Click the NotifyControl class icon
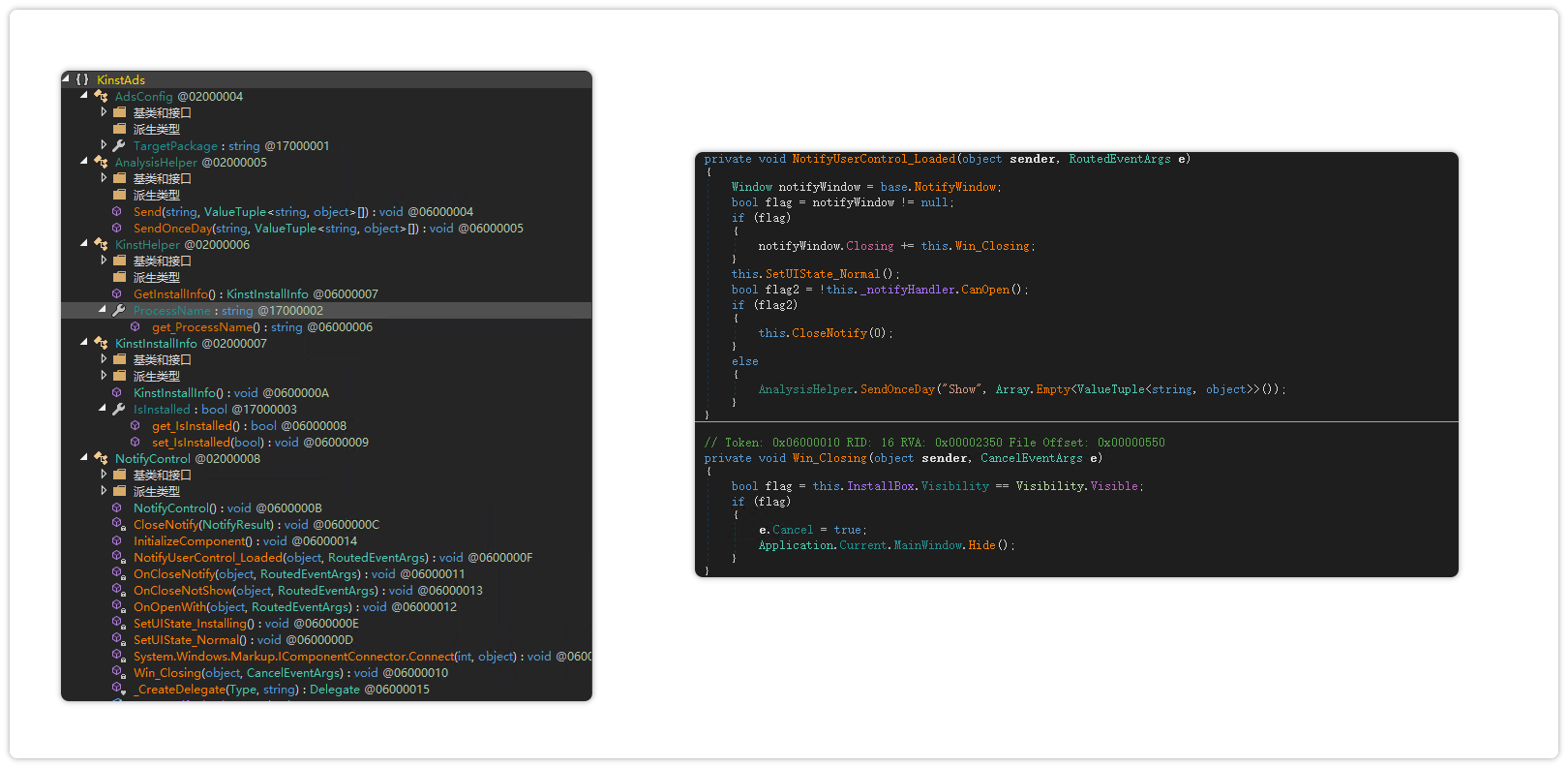 [101, 459]
